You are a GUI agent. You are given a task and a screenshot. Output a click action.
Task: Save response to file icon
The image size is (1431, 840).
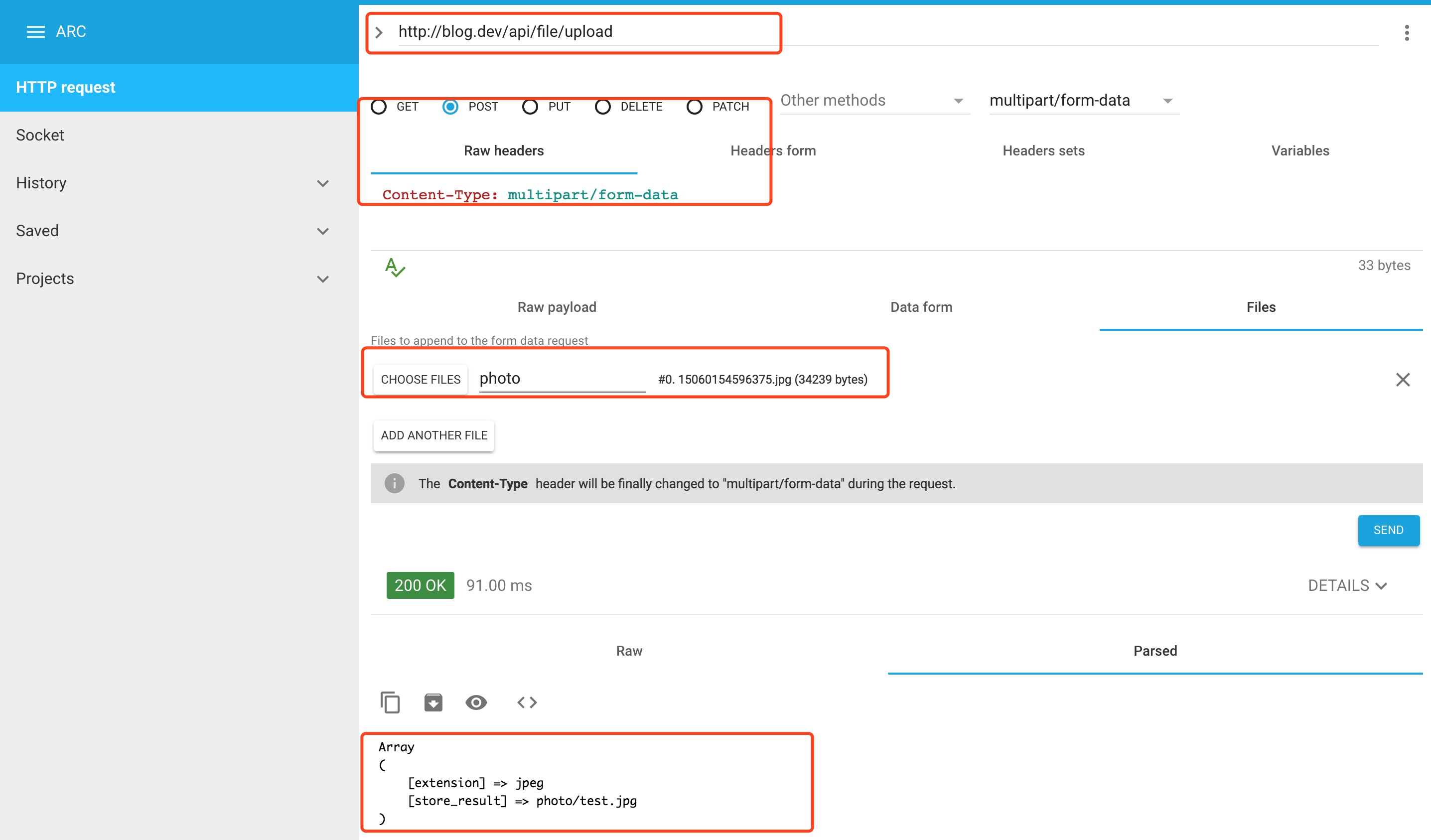(433, 702)
